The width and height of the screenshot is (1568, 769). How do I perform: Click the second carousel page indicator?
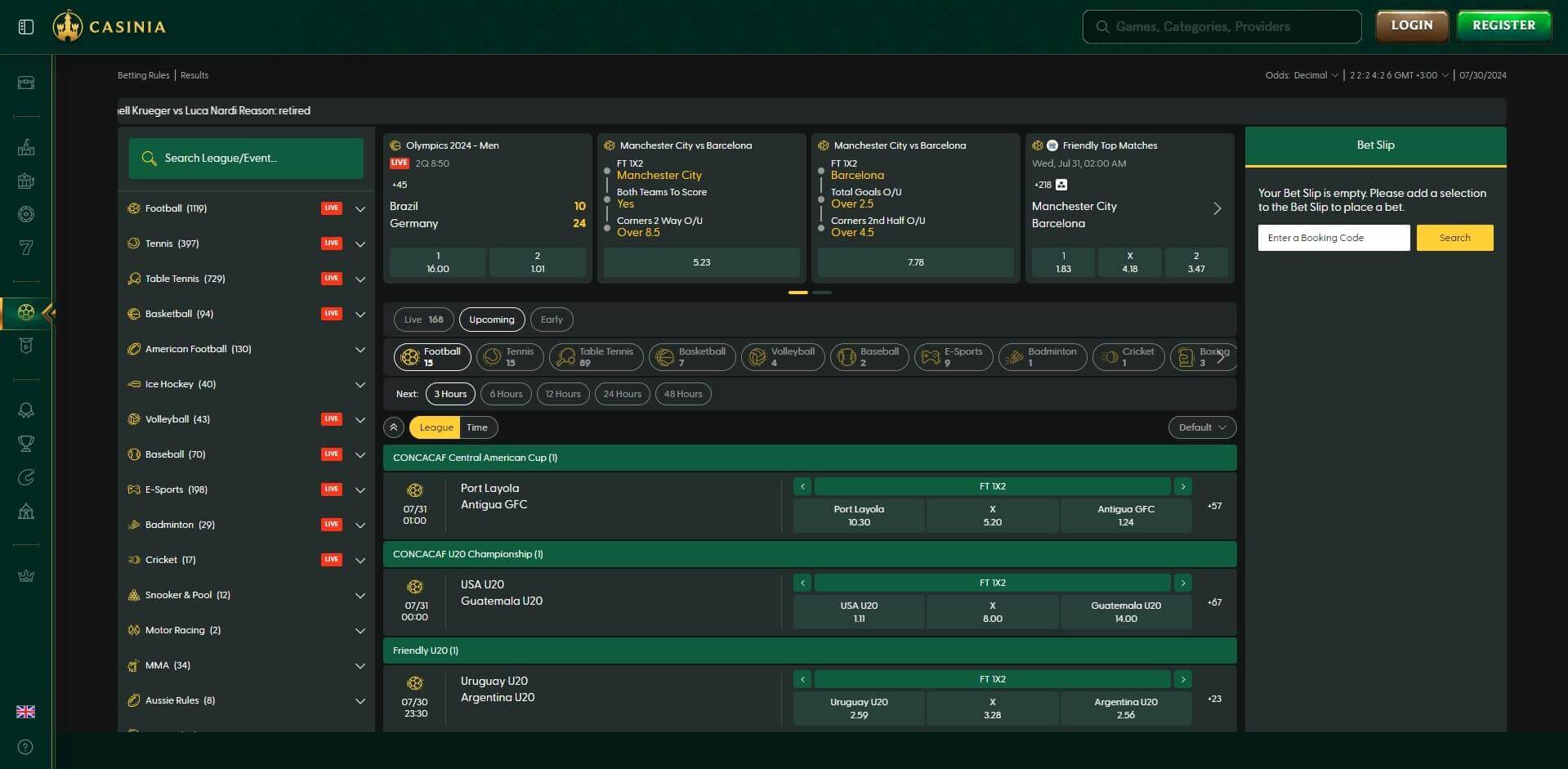point(822,293)
